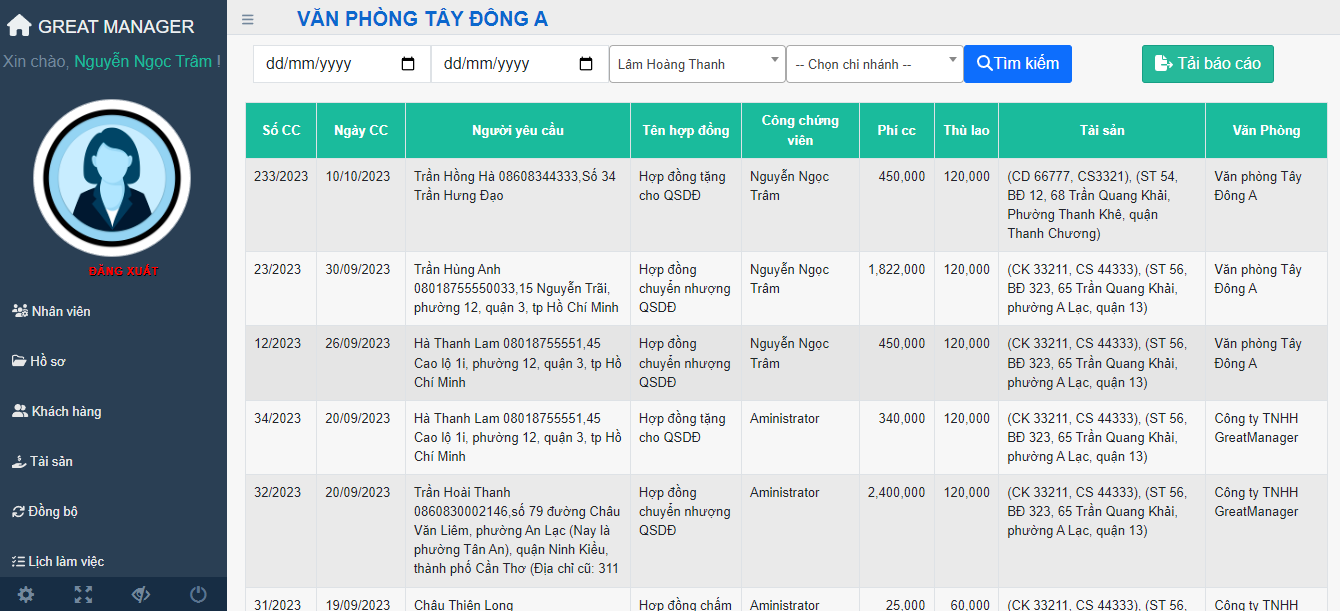Open the Lâm Hoàng Thanh dropdown

pos(696,64)
